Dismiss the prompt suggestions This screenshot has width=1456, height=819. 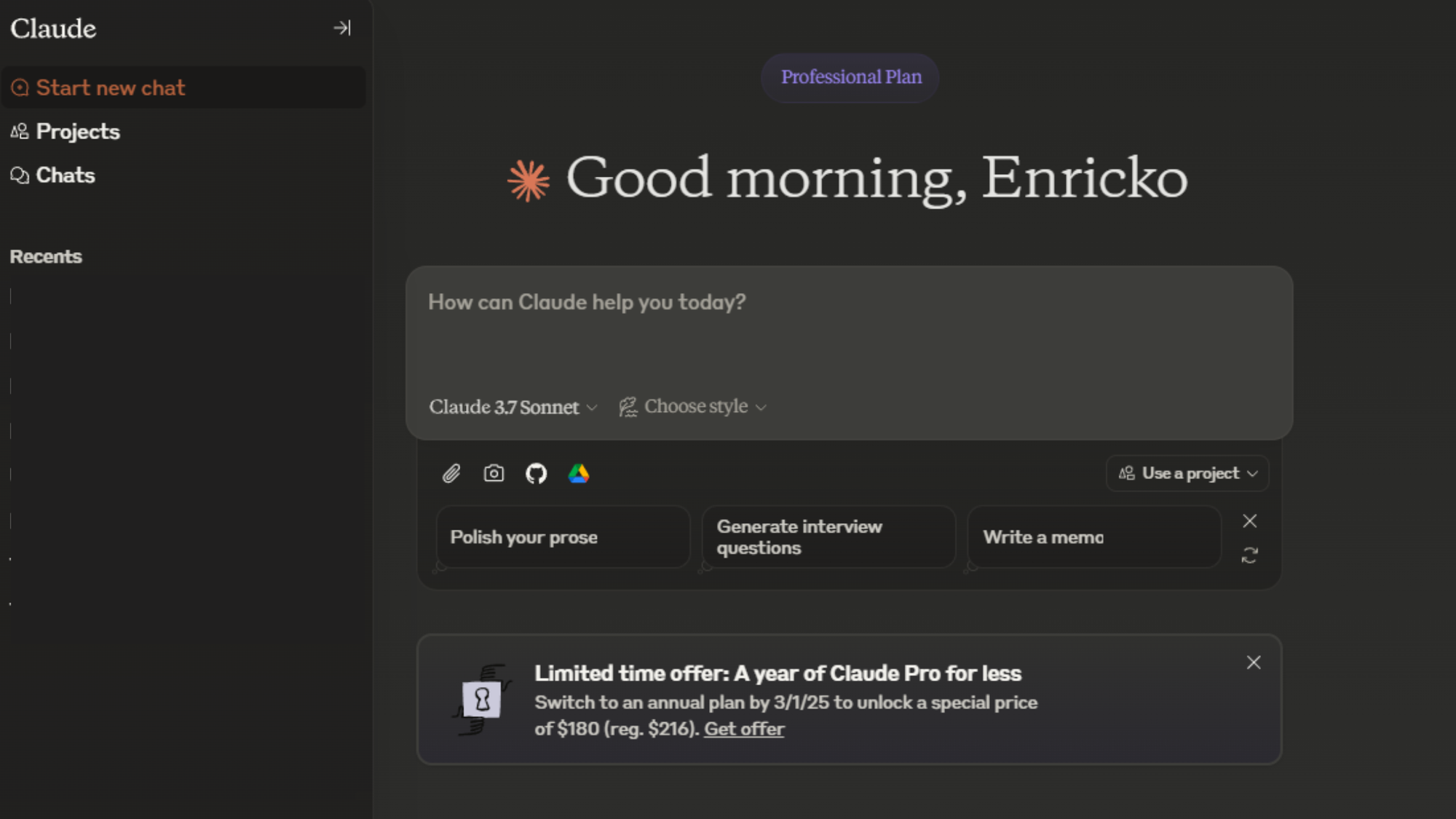click(1250, 521)
